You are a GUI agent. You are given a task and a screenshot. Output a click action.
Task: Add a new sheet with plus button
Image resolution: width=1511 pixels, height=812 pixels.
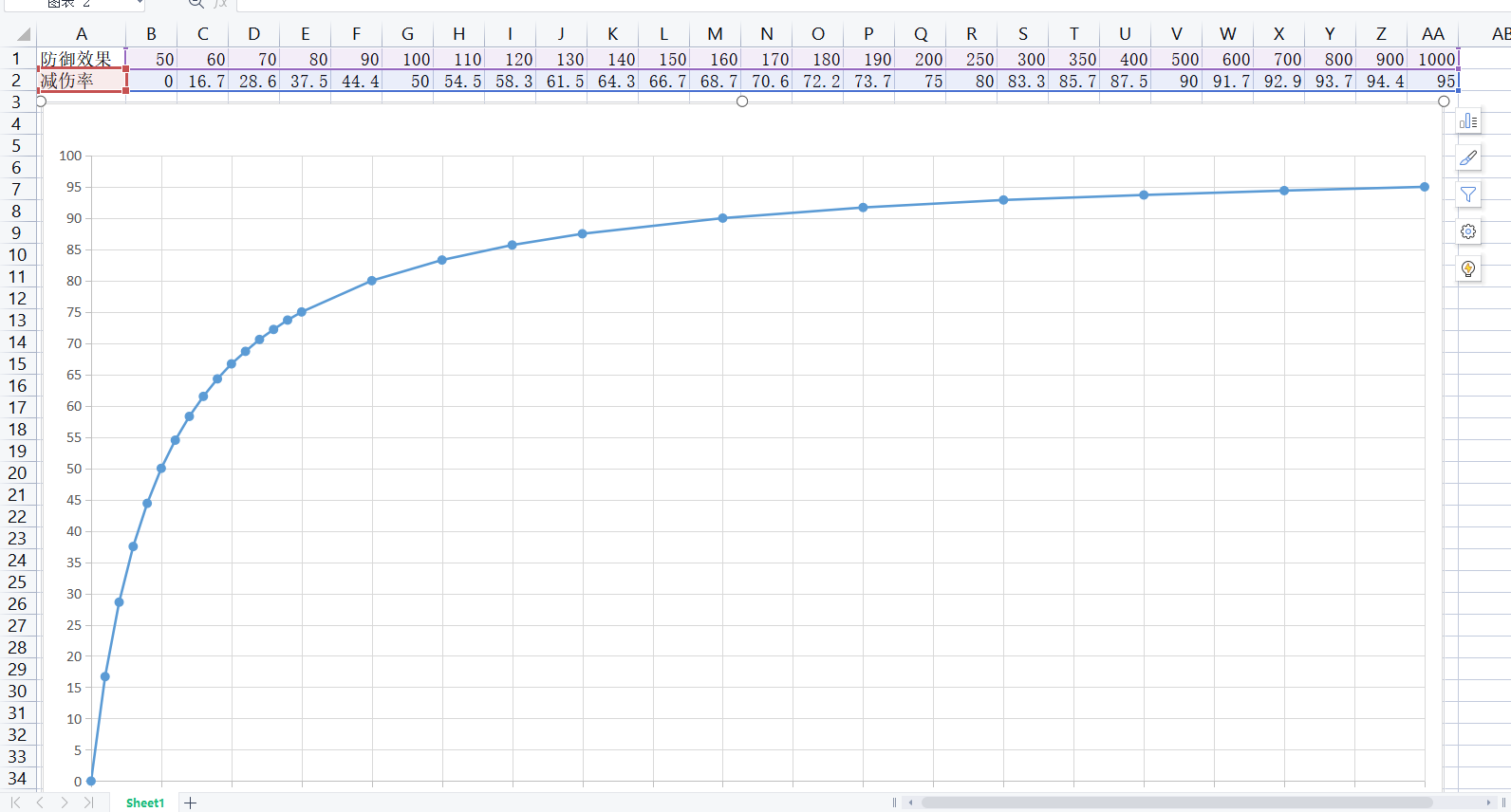[x=190, y=803]
